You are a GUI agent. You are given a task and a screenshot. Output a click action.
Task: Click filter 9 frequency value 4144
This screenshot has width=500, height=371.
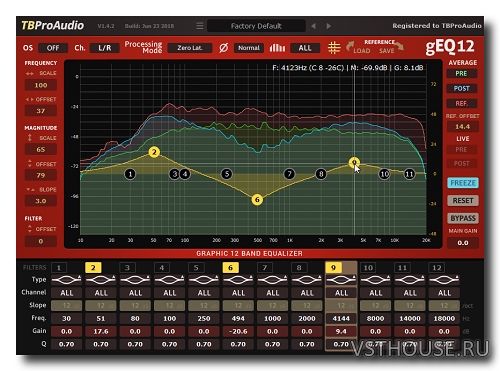(x=341, y=318)
